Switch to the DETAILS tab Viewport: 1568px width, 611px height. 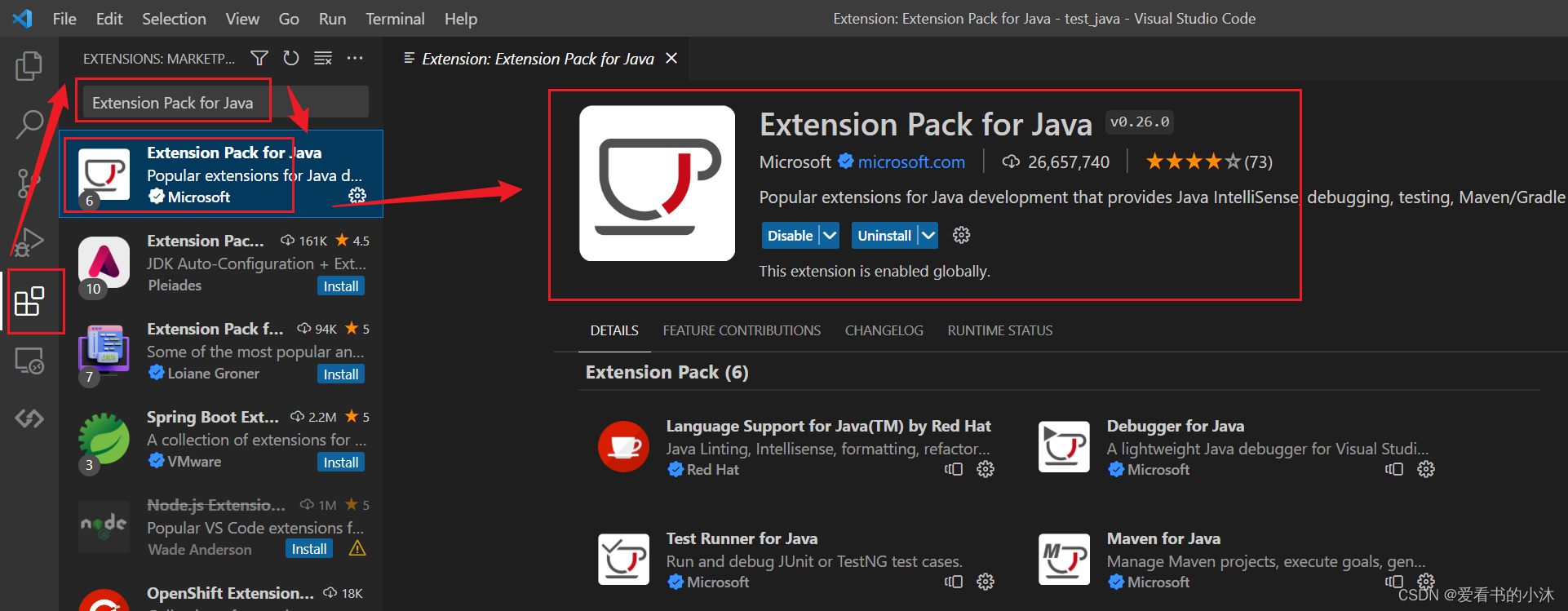pos(614,330)
